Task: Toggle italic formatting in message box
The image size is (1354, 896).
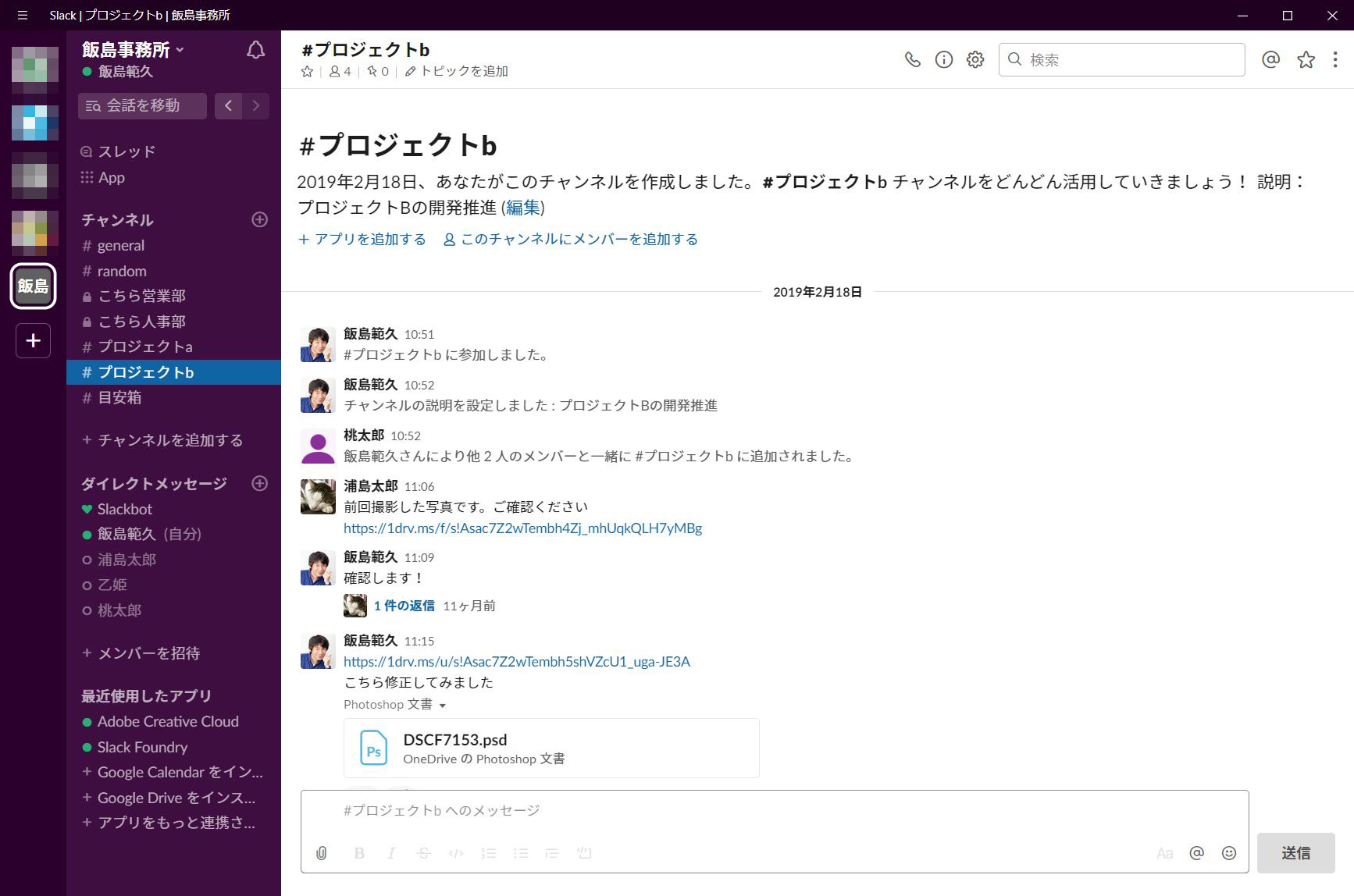Action: tap(391, 853)
